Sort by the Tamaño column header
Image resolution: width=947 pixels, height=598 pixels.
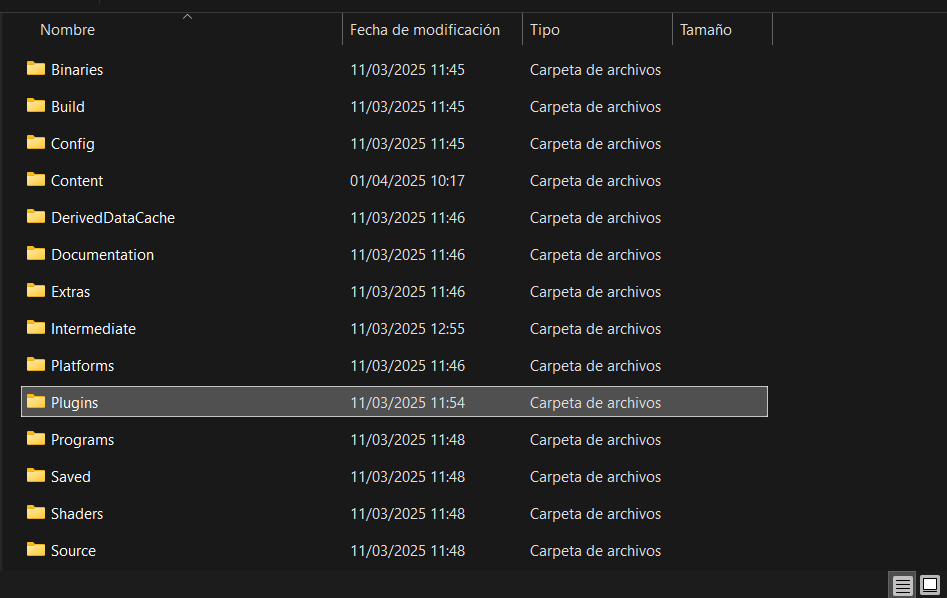[x=706, y=30]
